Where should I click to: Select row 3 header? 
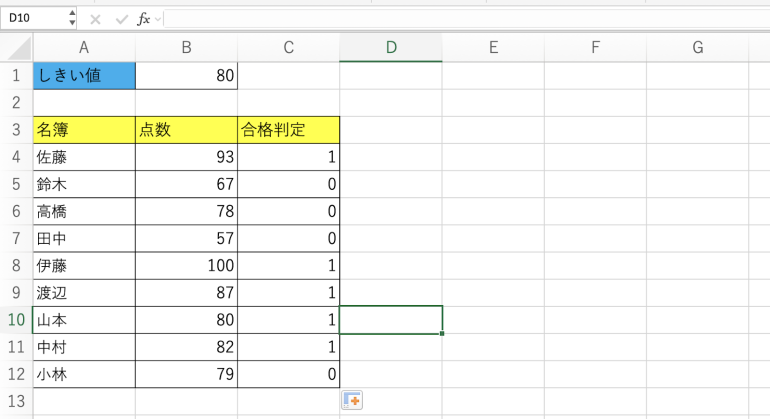[x=16, y=130]
